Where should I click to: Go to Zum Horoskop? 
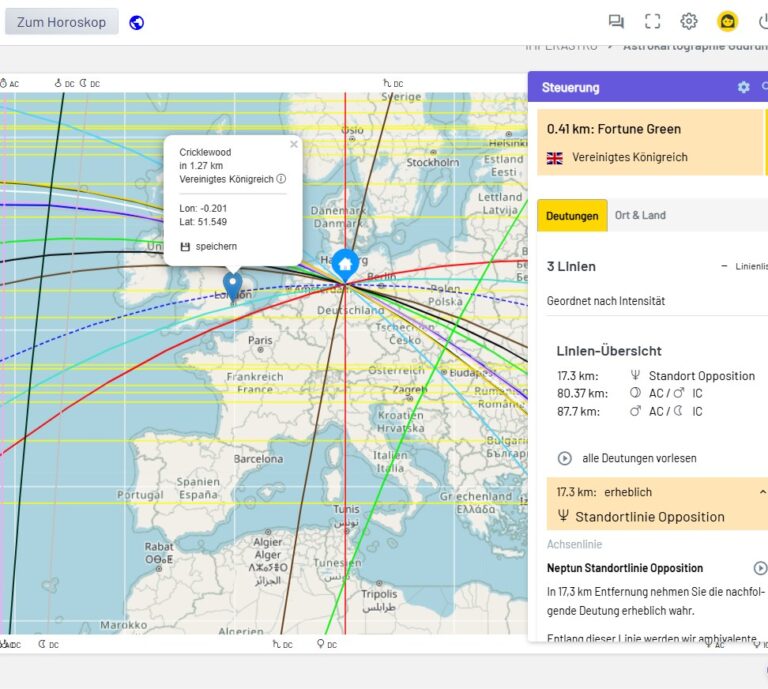61,22
